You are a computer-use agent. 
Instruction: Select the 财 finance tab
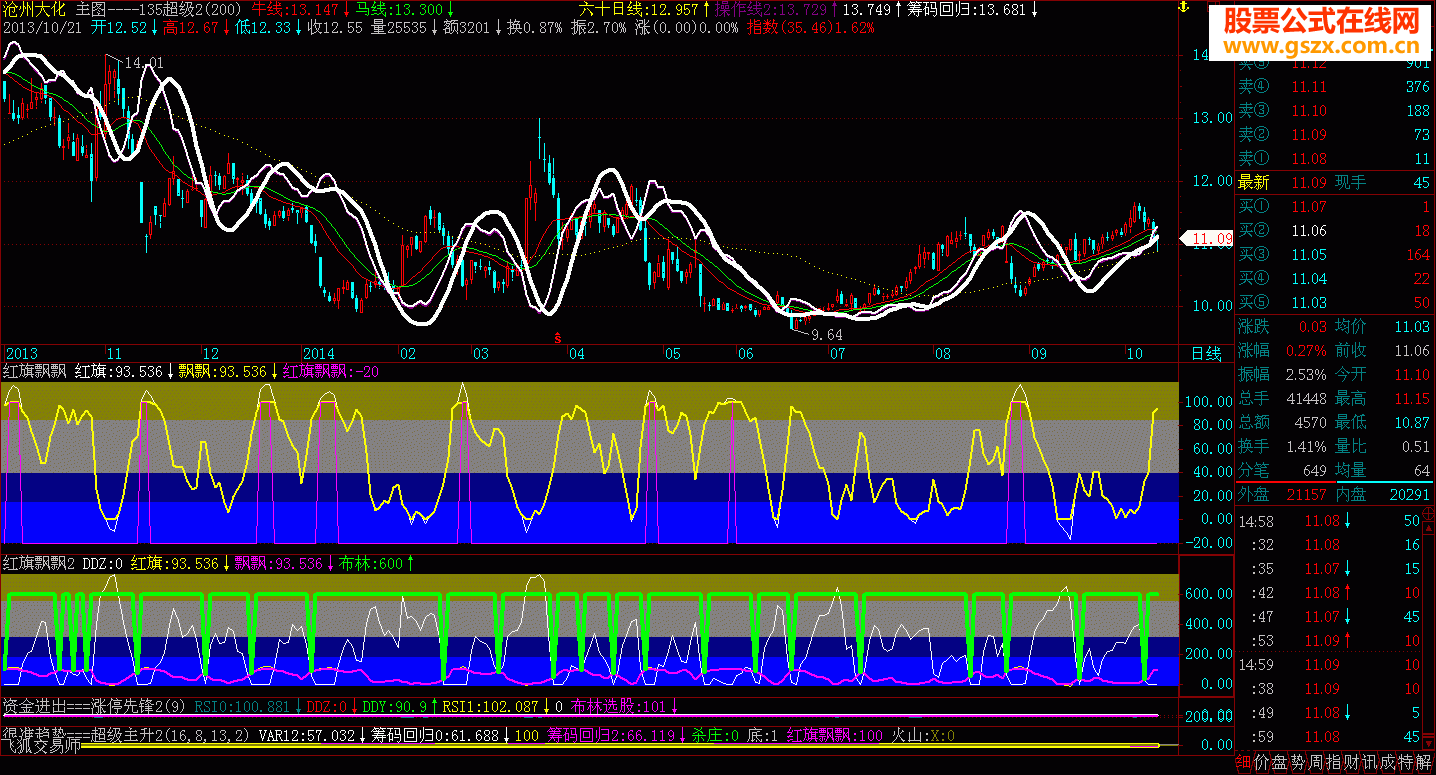[1351, 762]
